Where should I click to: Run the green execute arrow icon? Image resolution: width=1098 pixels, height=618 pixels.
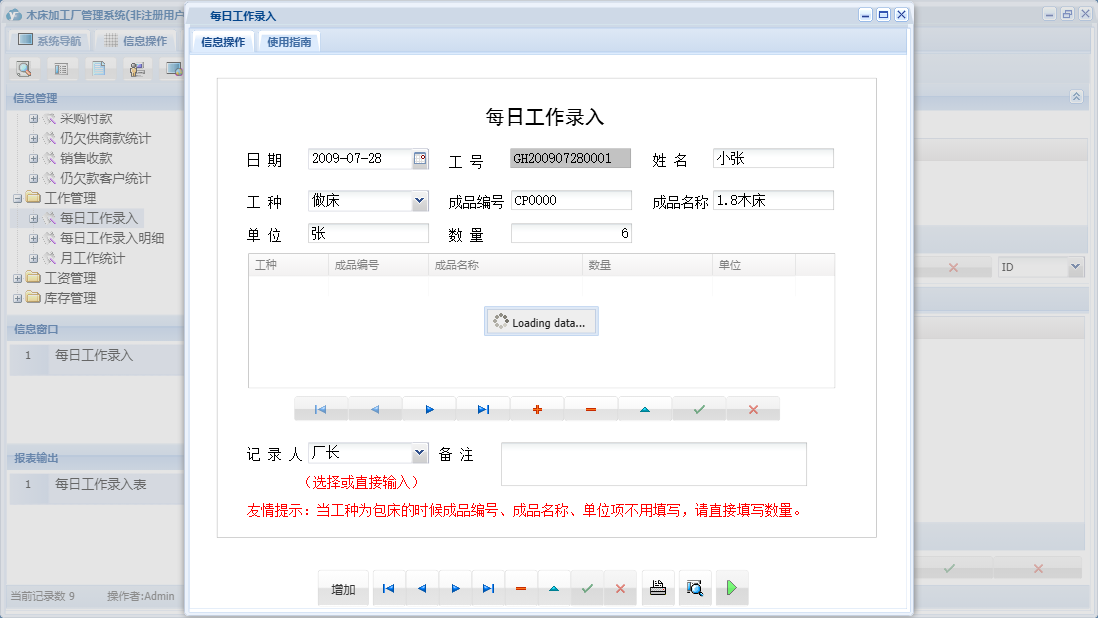tap(731, 588)
